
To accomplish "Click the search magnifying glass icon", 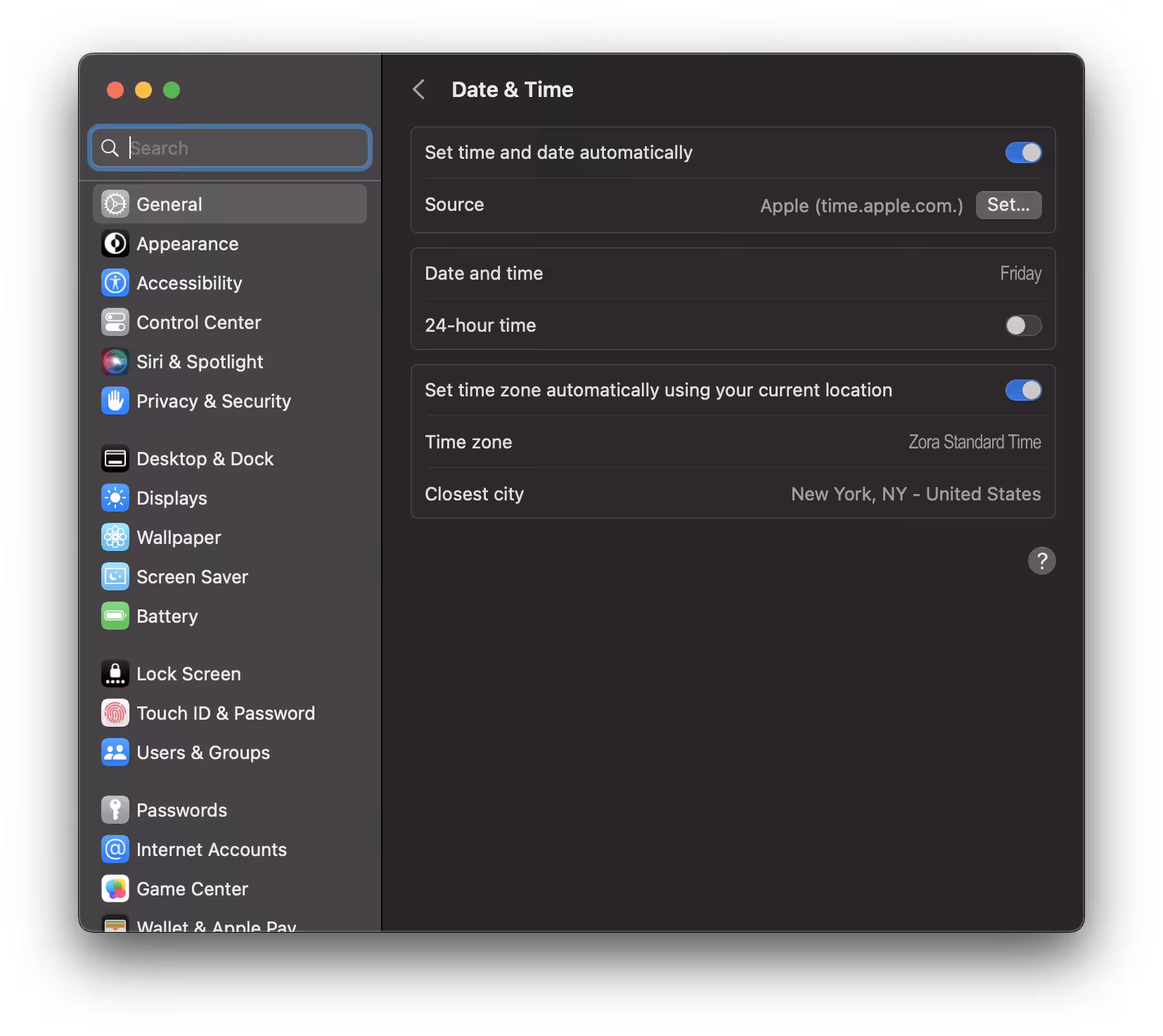I will coord(110,148).
